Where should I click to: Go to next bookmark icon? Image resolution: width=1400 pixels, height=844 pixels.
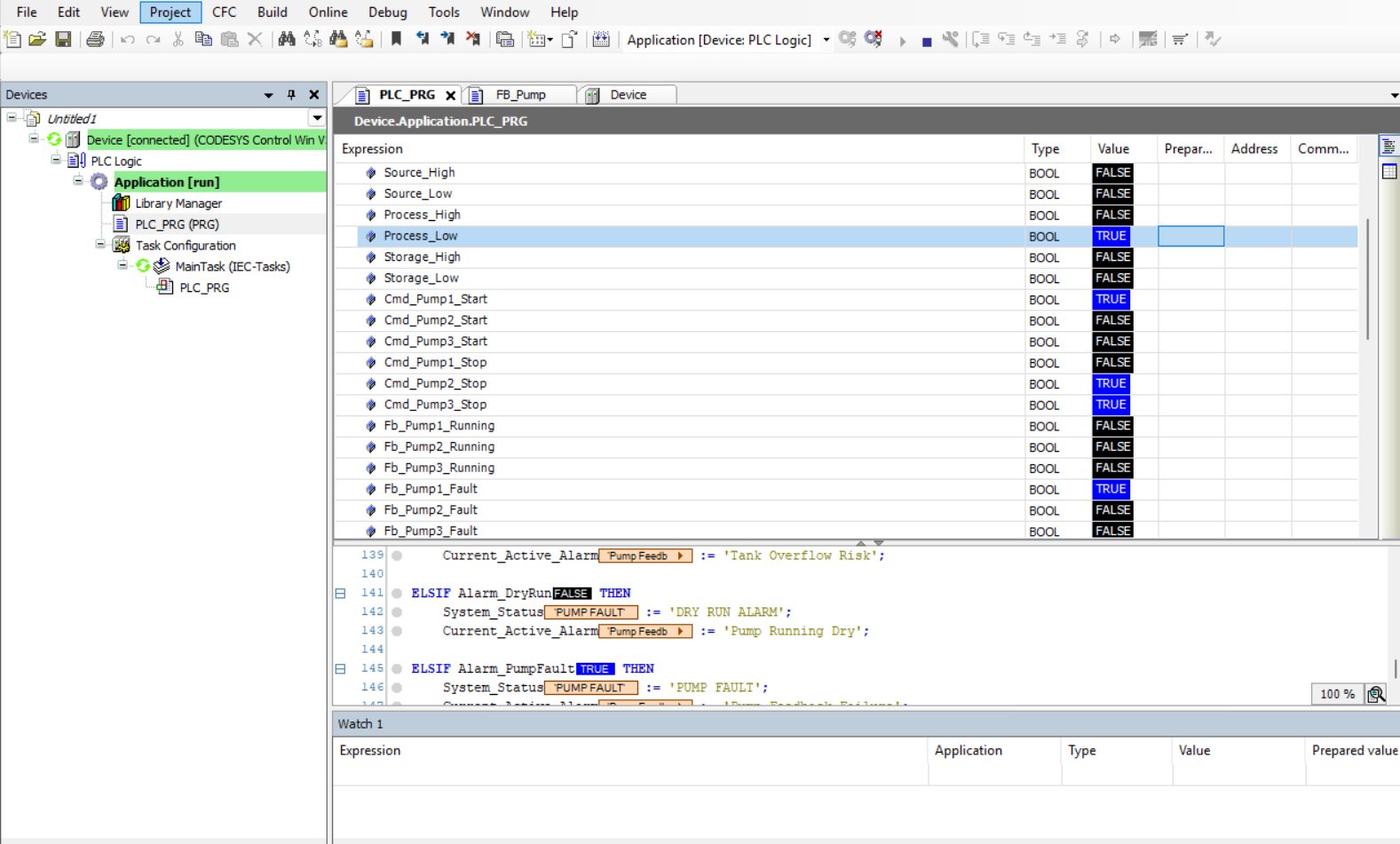click(x=447, y=39)
